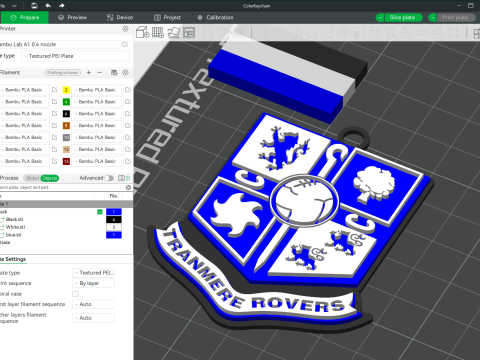Add a new filament slot

tap(89, 72)
